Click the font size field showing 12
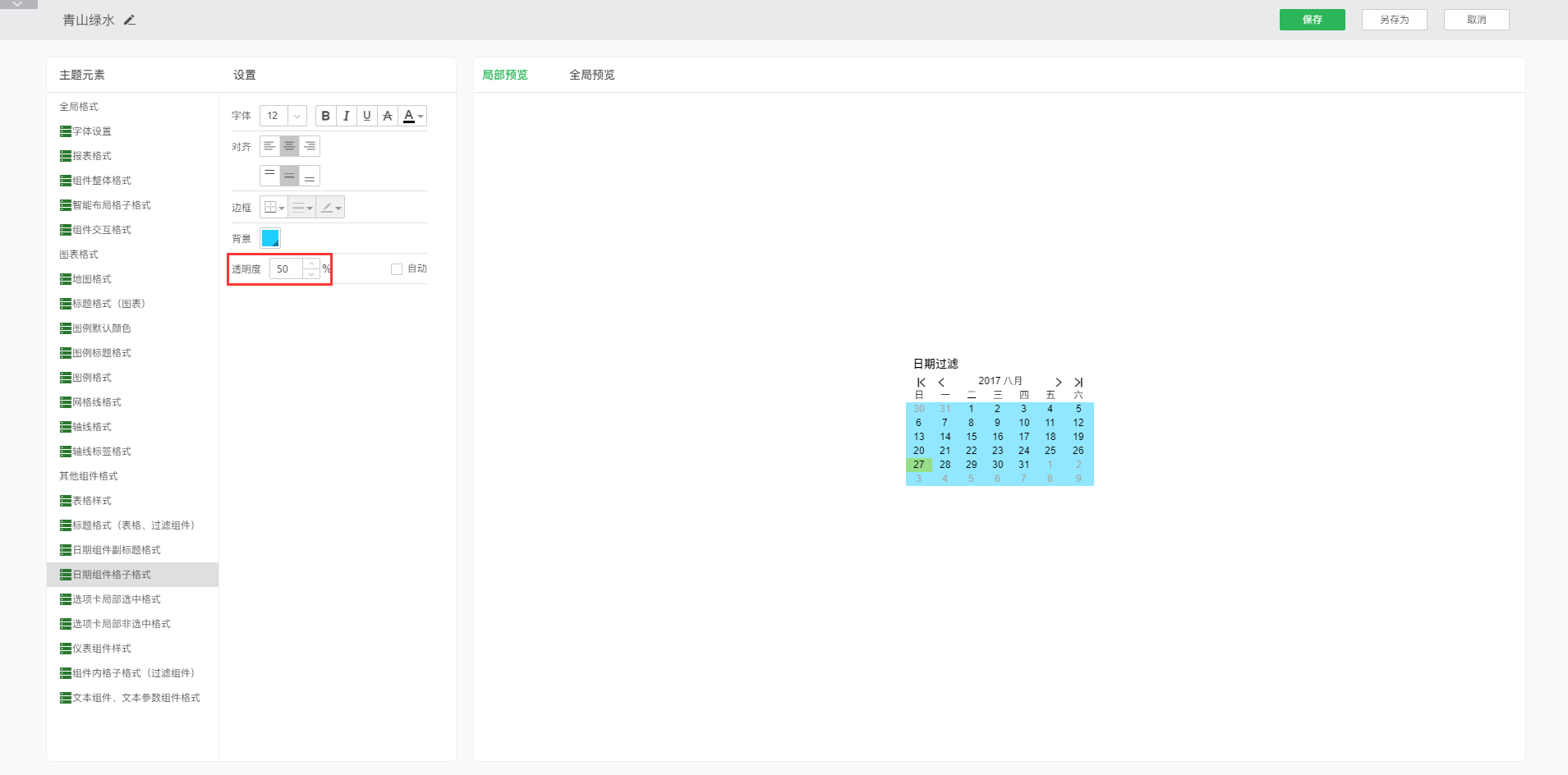The width and height of the screenshot is (1568, 775). click(x=274, y=116)
